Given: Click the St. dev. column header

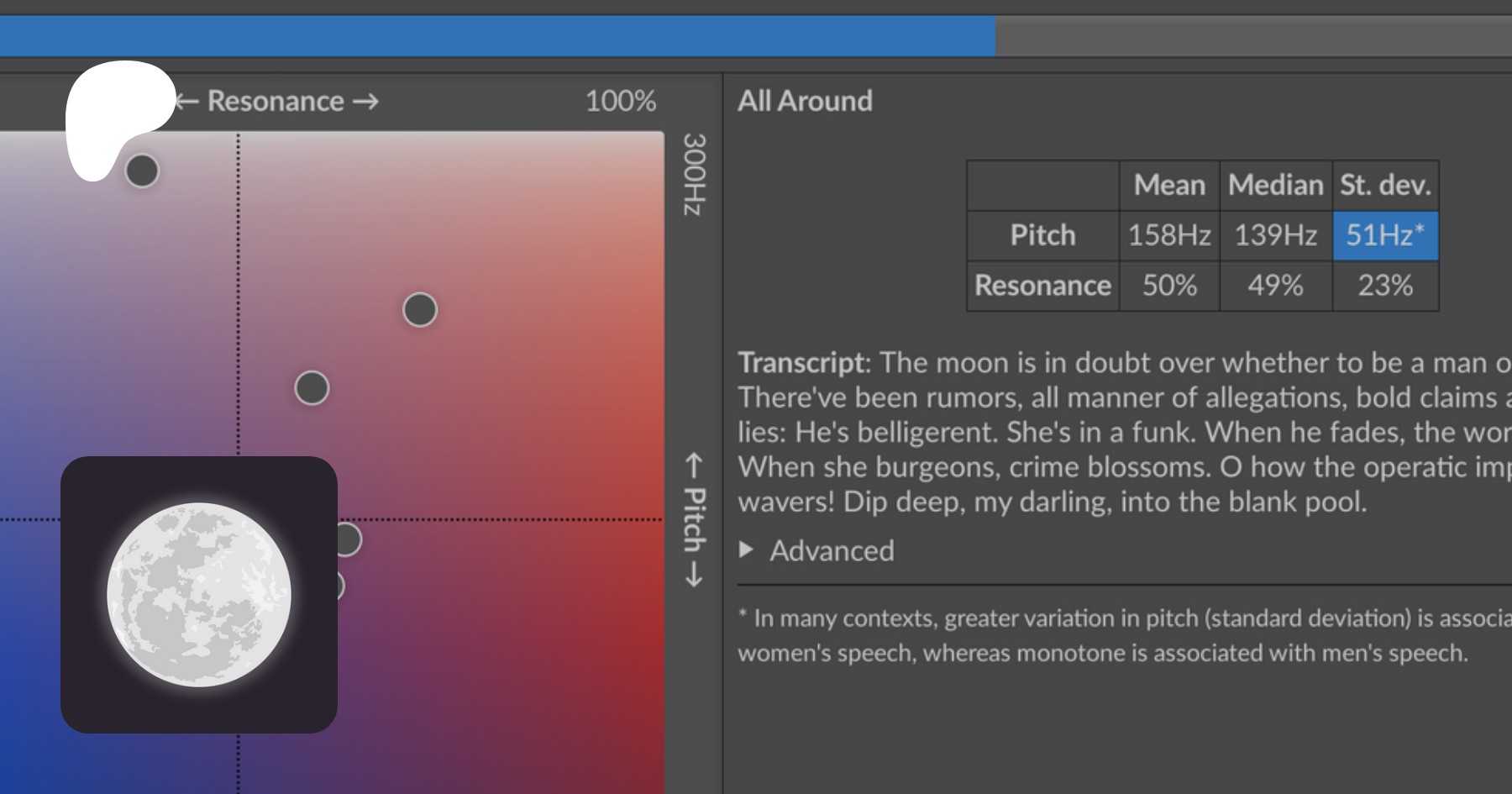Looking at the screenshot, I should (x=1385, y=186).
